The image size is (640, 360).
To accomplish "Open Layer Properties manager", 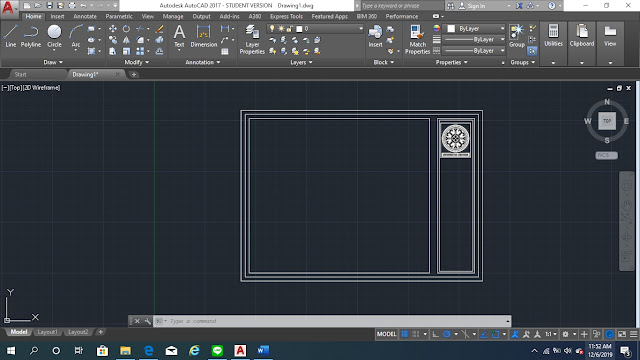I will tap(252, 39).
